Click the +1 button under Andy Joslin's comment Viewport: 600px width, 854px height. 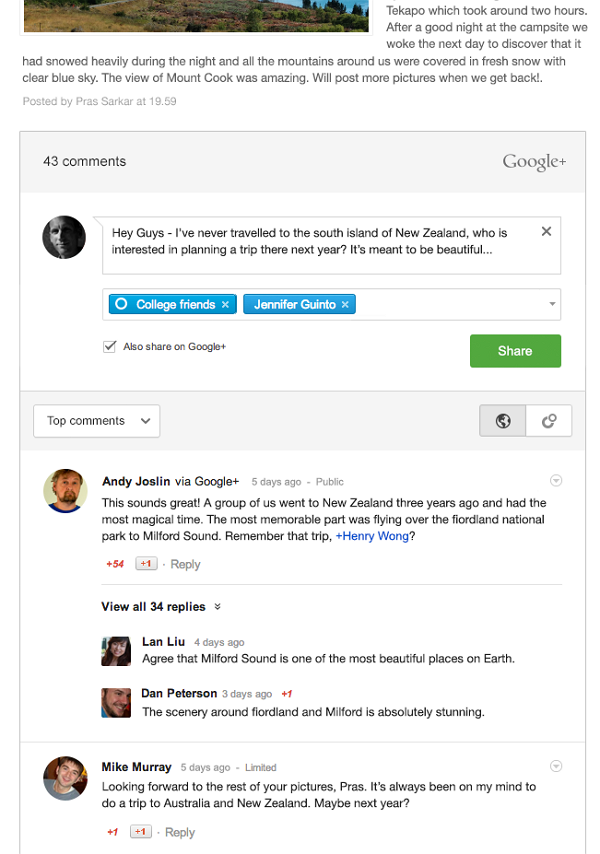(146, 564)
